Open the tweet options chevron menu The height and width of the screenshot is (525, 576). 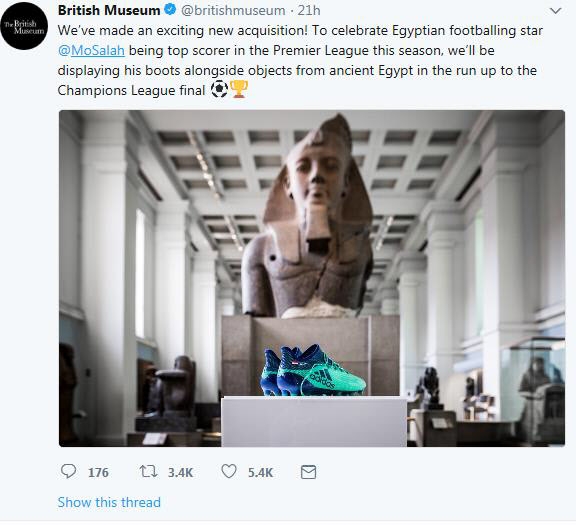coord(555,11)
